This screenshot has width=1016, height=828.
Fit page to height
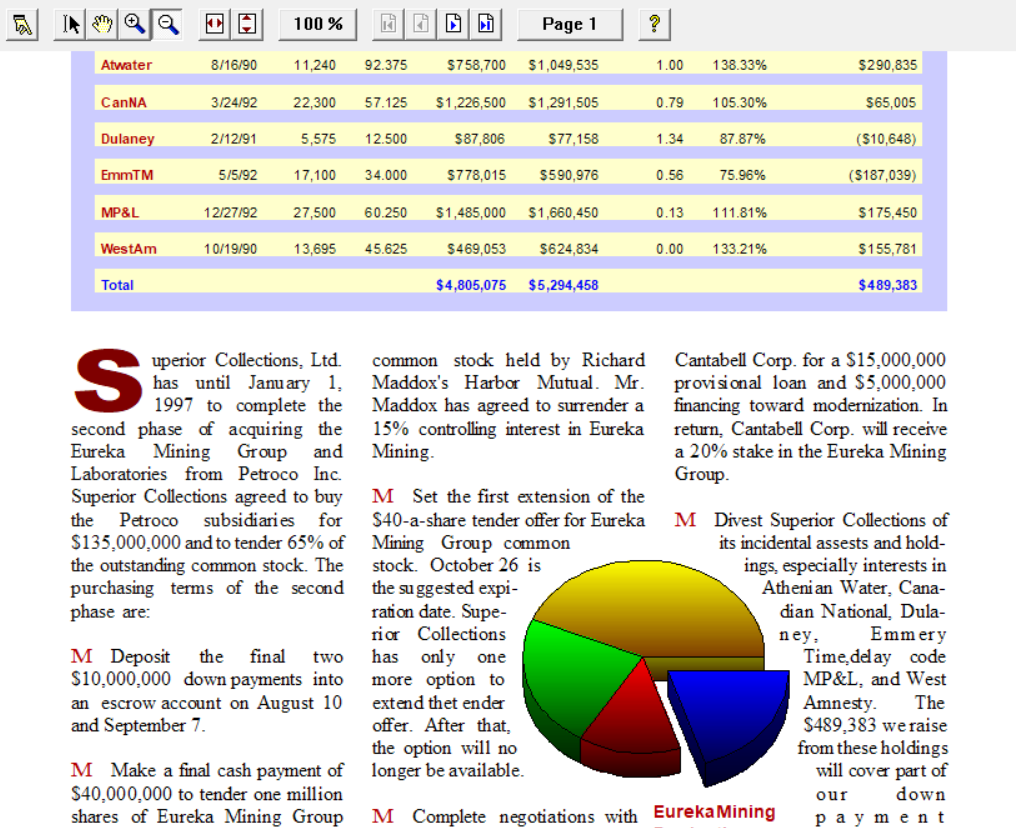click(x=247, y=25)
